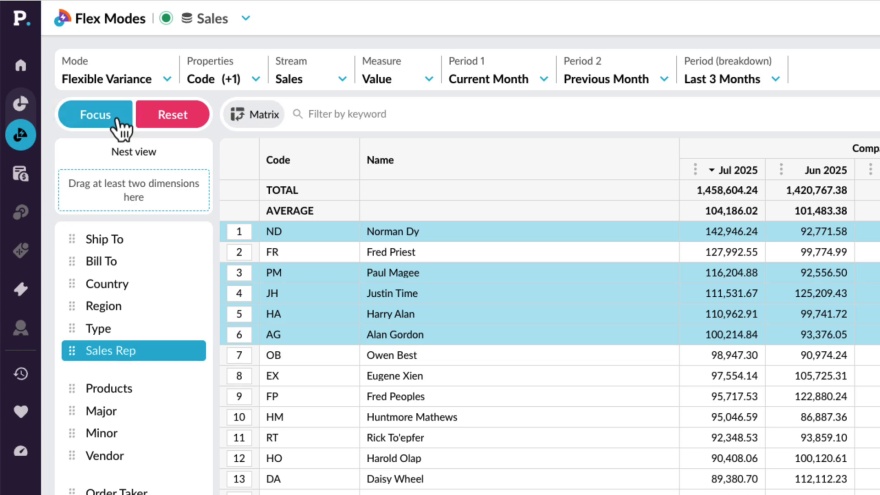Click the name Huntmore Mathews
This screenshot has height=495, width=880.
[x=412, y=417]
